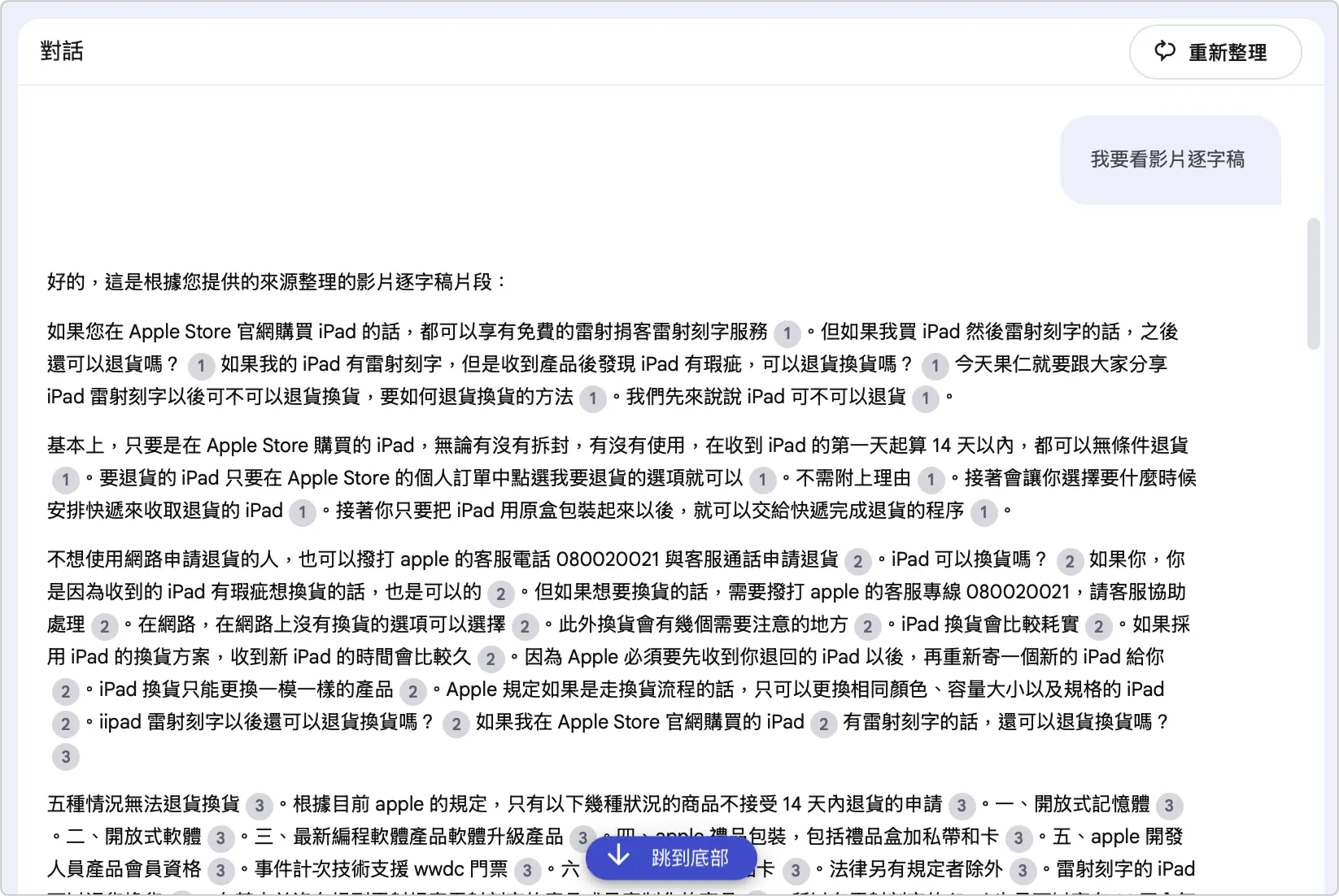Open citation 3 after wwdc 門票
1339x896 pixels.
527,870
